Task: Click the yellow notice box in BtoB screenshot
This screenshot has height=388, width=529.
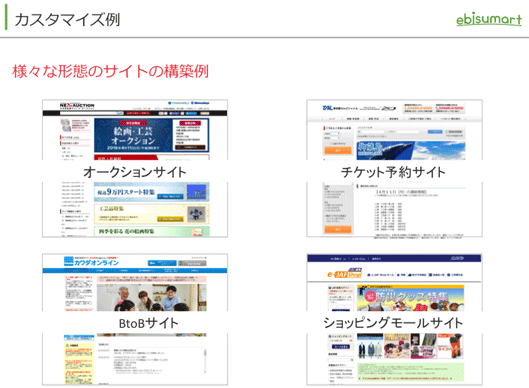Action: click(x=78, y=362)
